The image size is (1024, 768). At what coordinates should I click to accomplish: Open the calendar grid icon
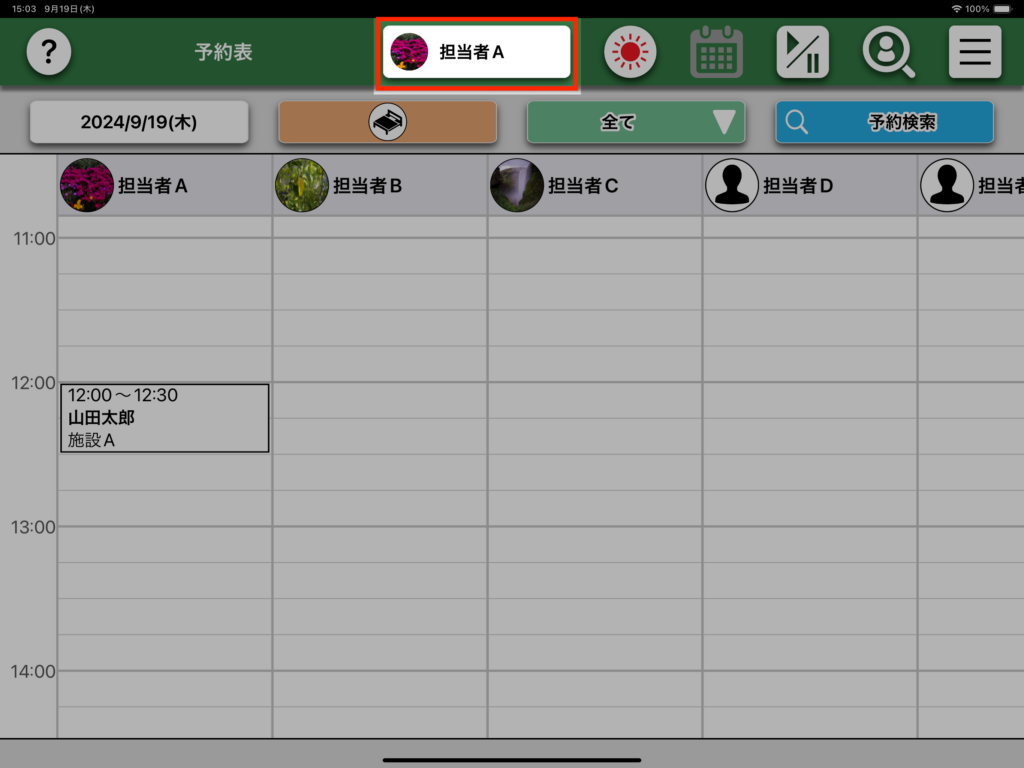(x=716, y=52)
